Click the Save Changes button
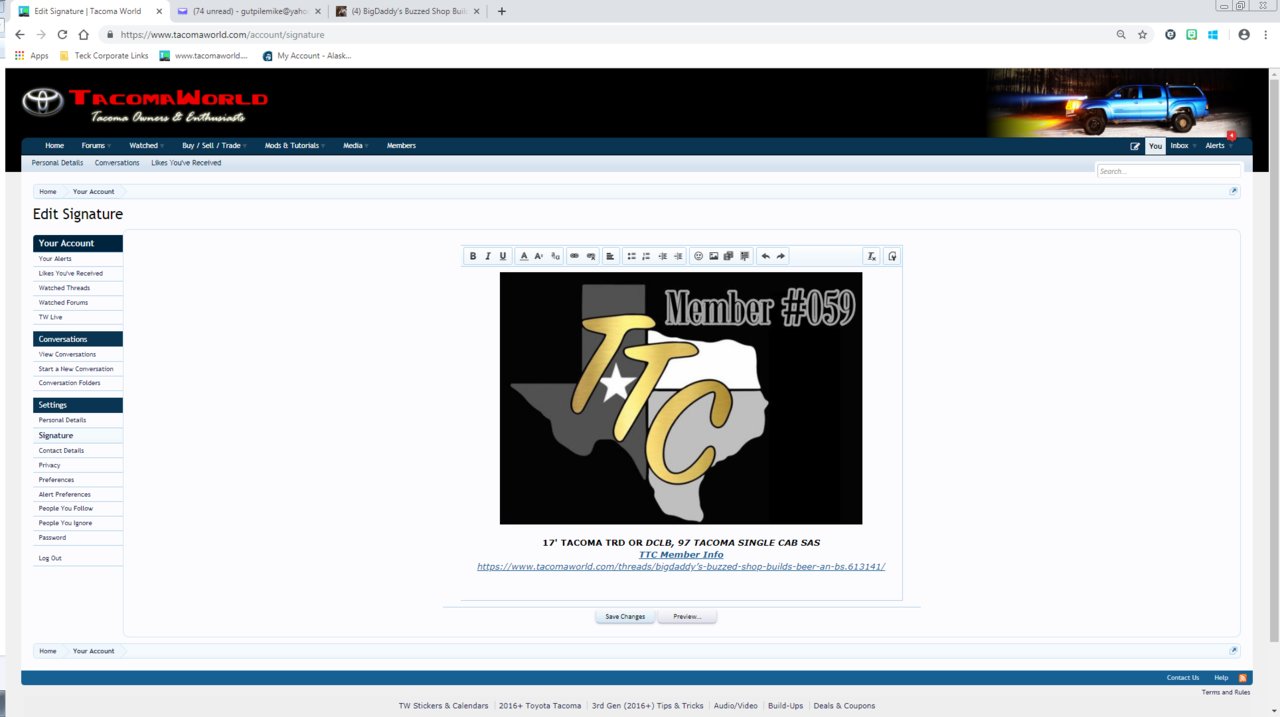1280x717 pixels. [x=625, y=617]
